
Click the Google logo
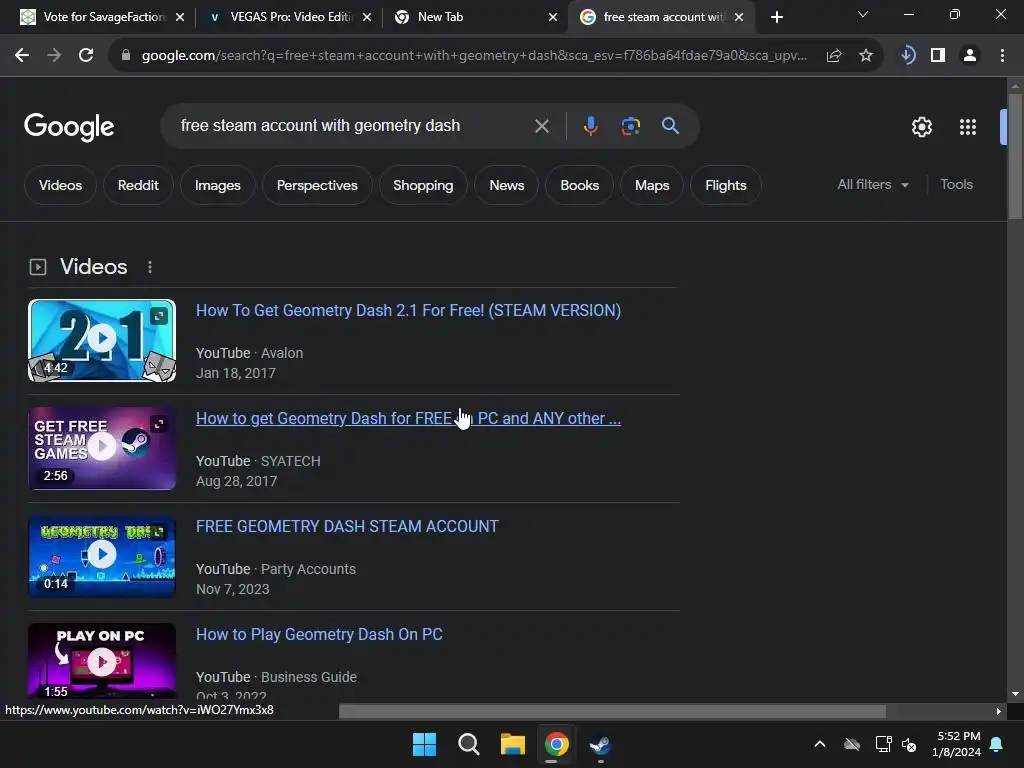(69, 127)
